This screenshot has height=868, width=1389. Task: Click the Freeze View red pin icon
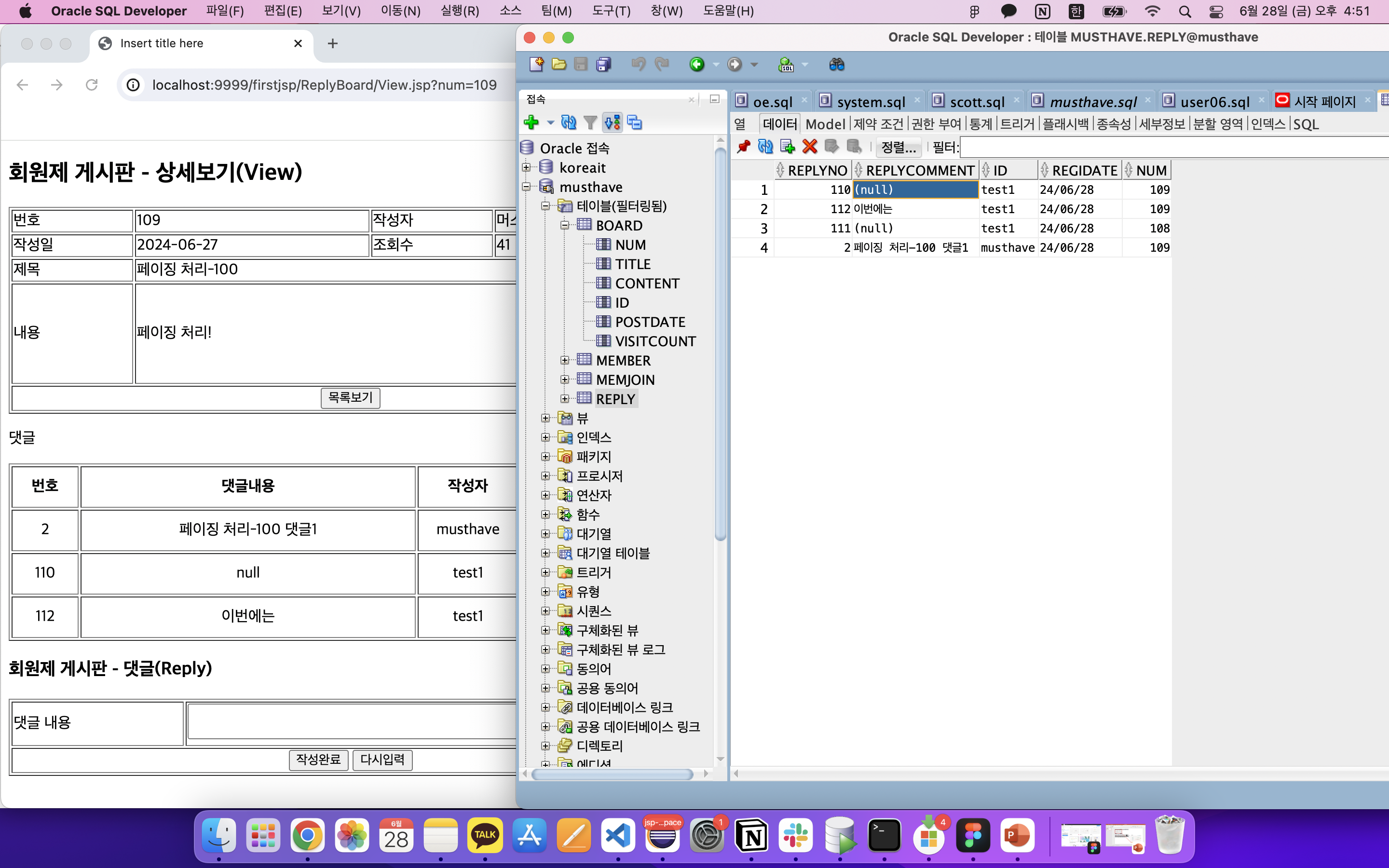click(743, 147)
